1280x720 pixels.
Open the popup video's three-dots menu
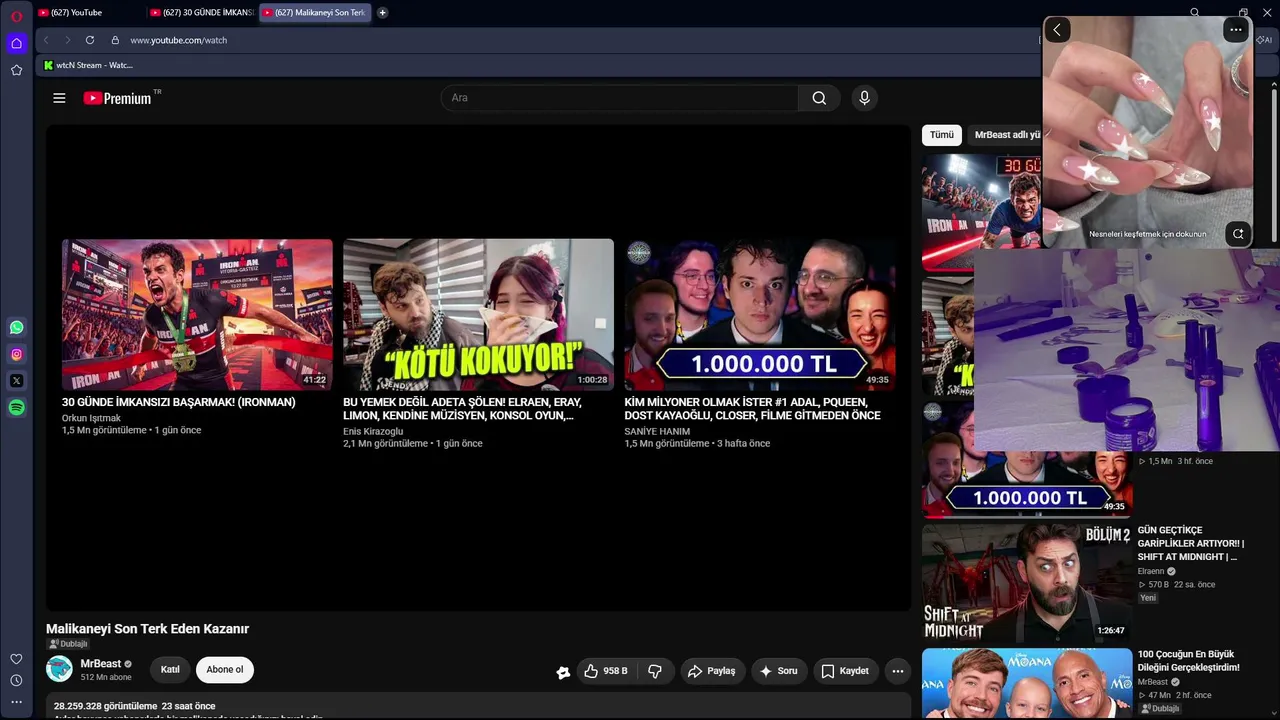(x=1236, y=30)
